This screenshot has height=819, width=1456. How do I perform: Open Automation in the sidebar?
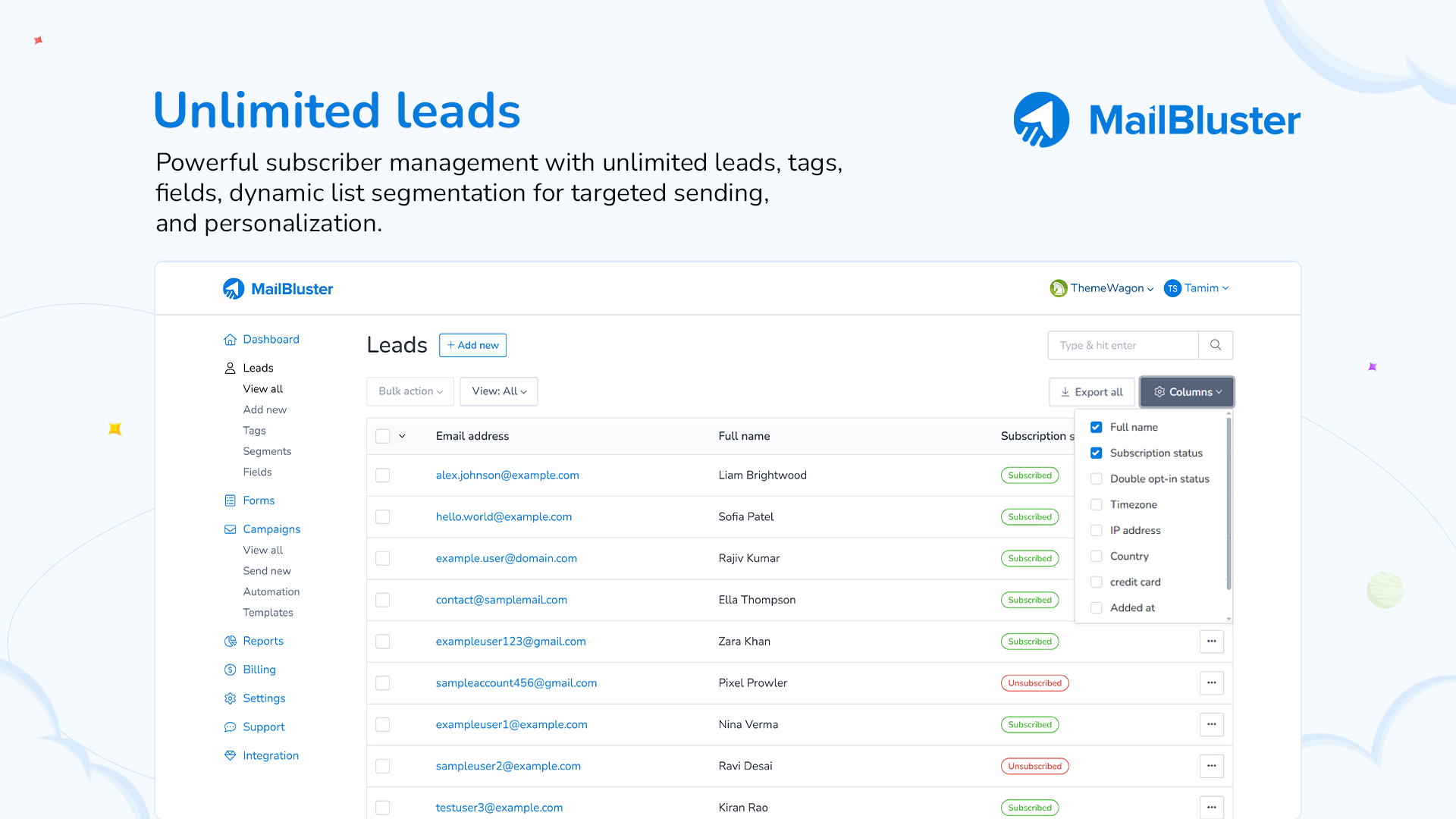point(271,591)
